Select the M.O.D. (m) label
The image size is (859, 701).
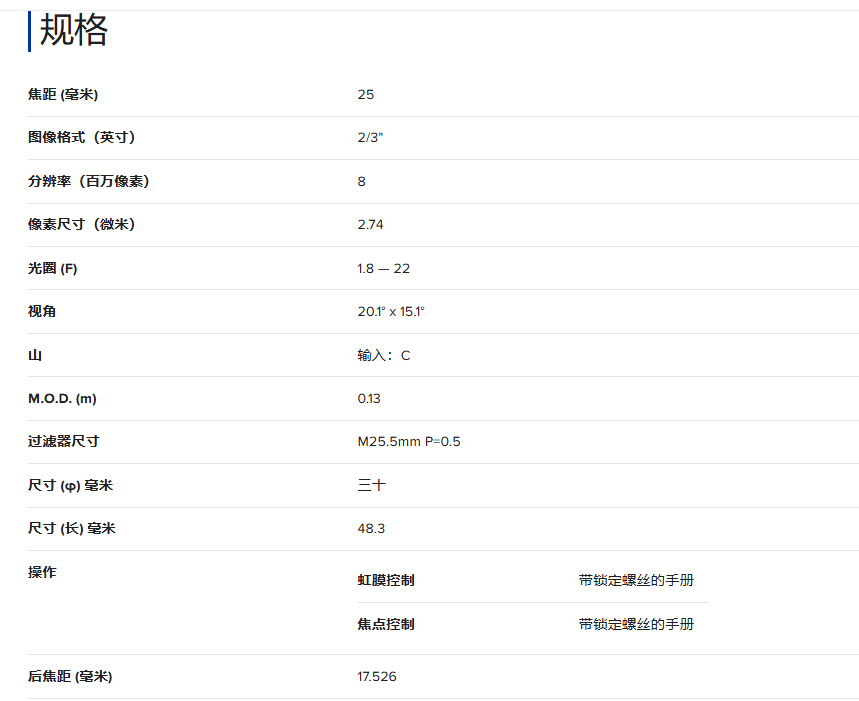(x=62, y=399)
